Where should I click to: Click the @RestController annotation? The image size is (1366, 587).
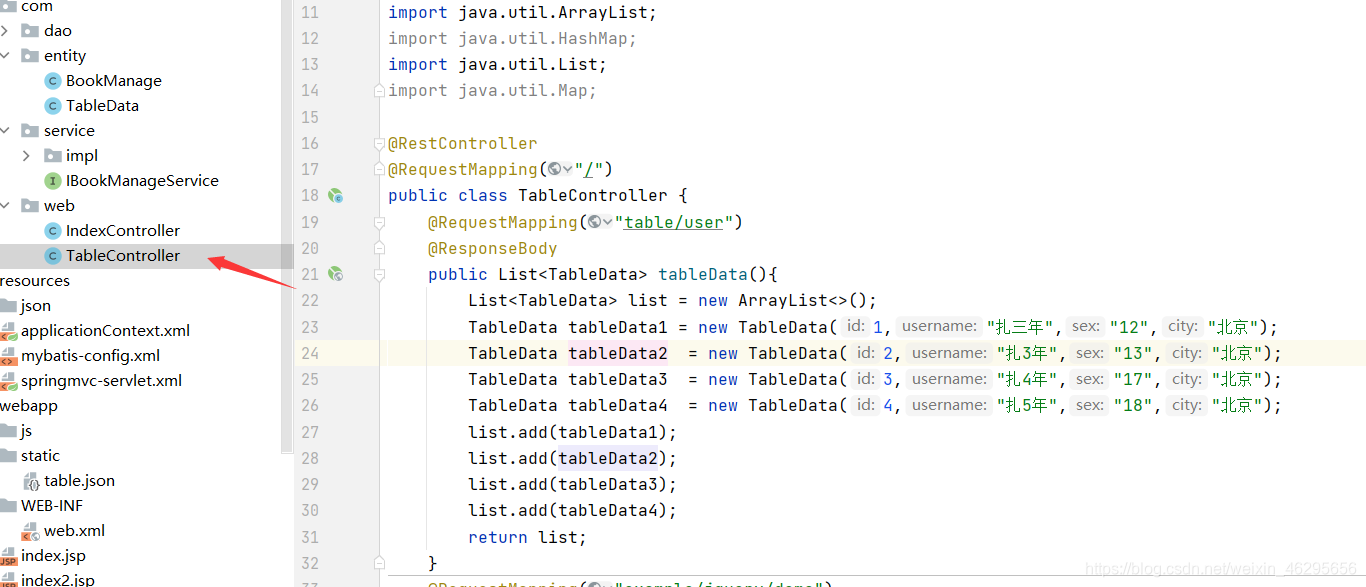pos(463,144)
